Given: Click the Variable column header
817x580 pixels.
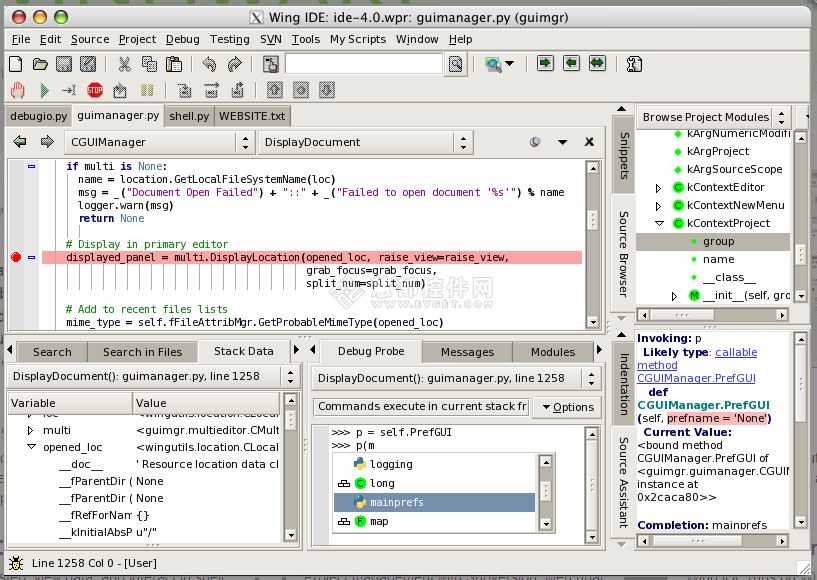Looking at the screenshot, I should pyautogui.click(x=70, y=403).
